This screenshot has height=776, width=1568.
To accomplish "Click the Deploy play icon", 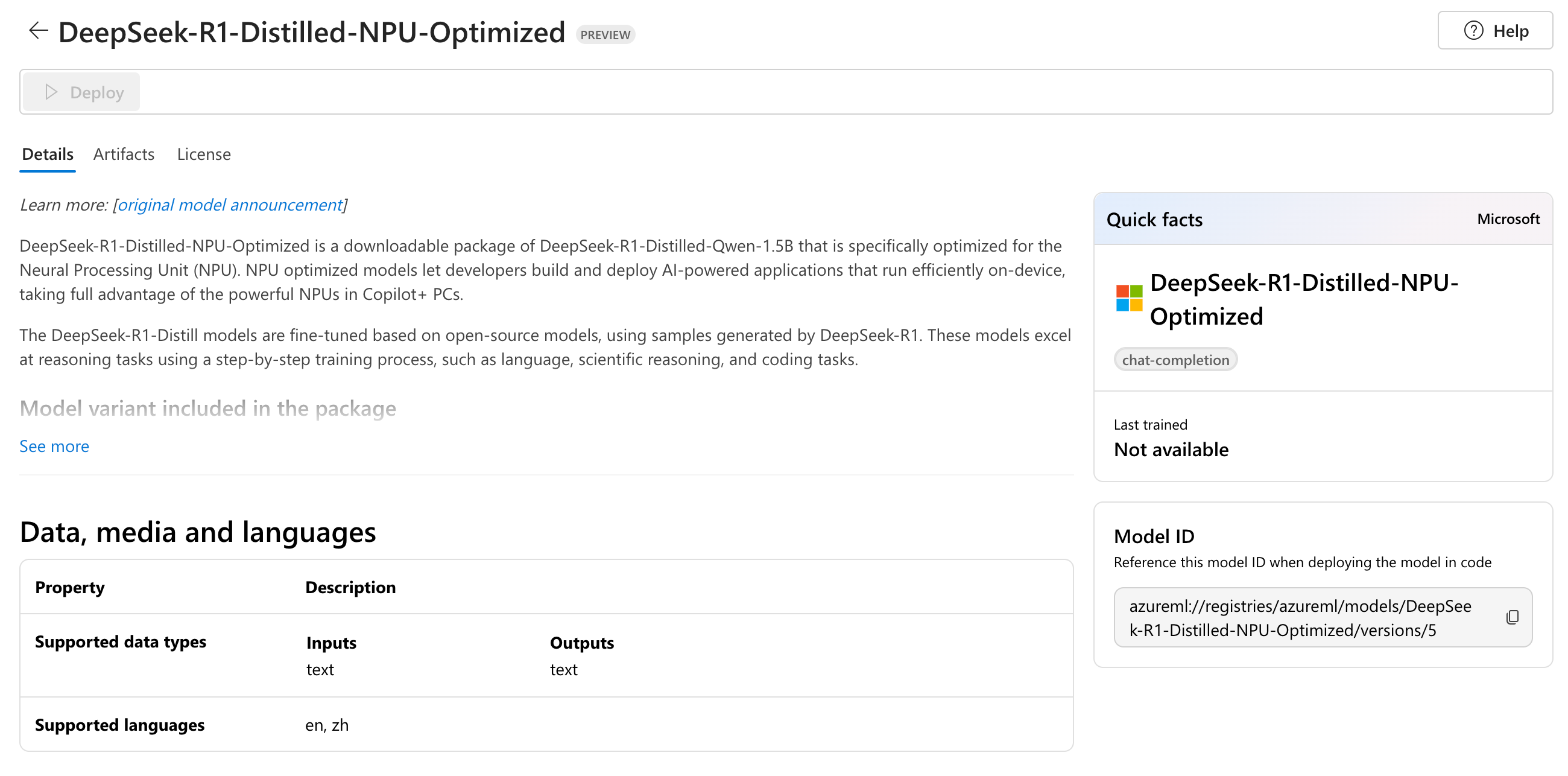I will point(52,91).
